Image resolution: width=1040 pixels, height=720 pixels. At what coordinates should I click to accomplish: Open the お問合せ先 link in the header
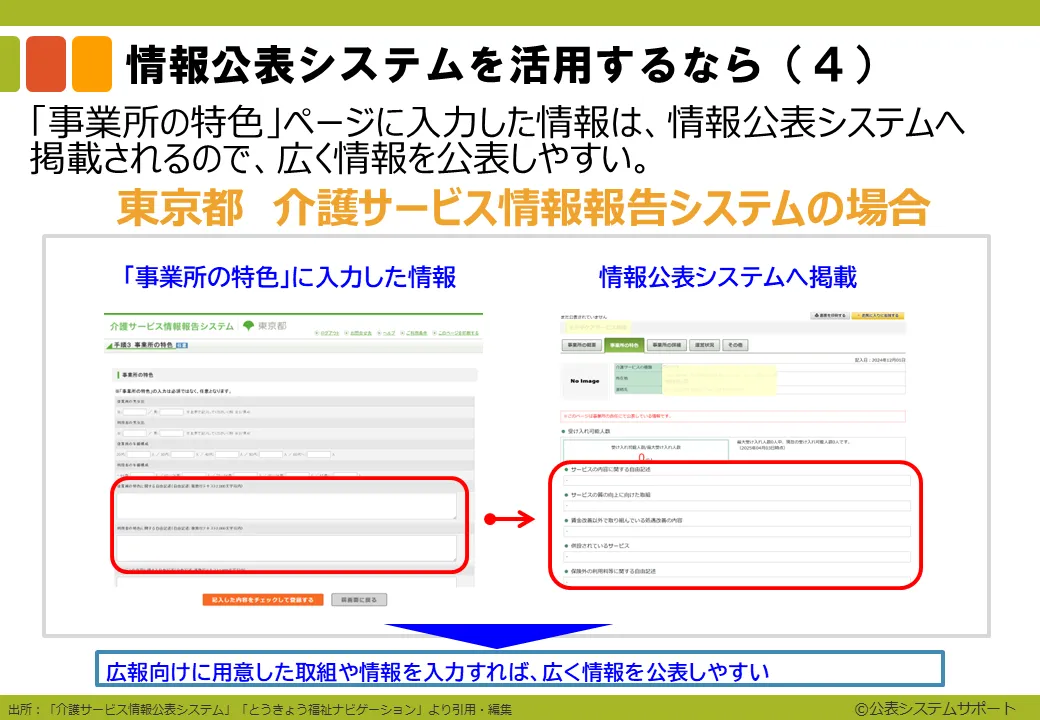[359, 333]
